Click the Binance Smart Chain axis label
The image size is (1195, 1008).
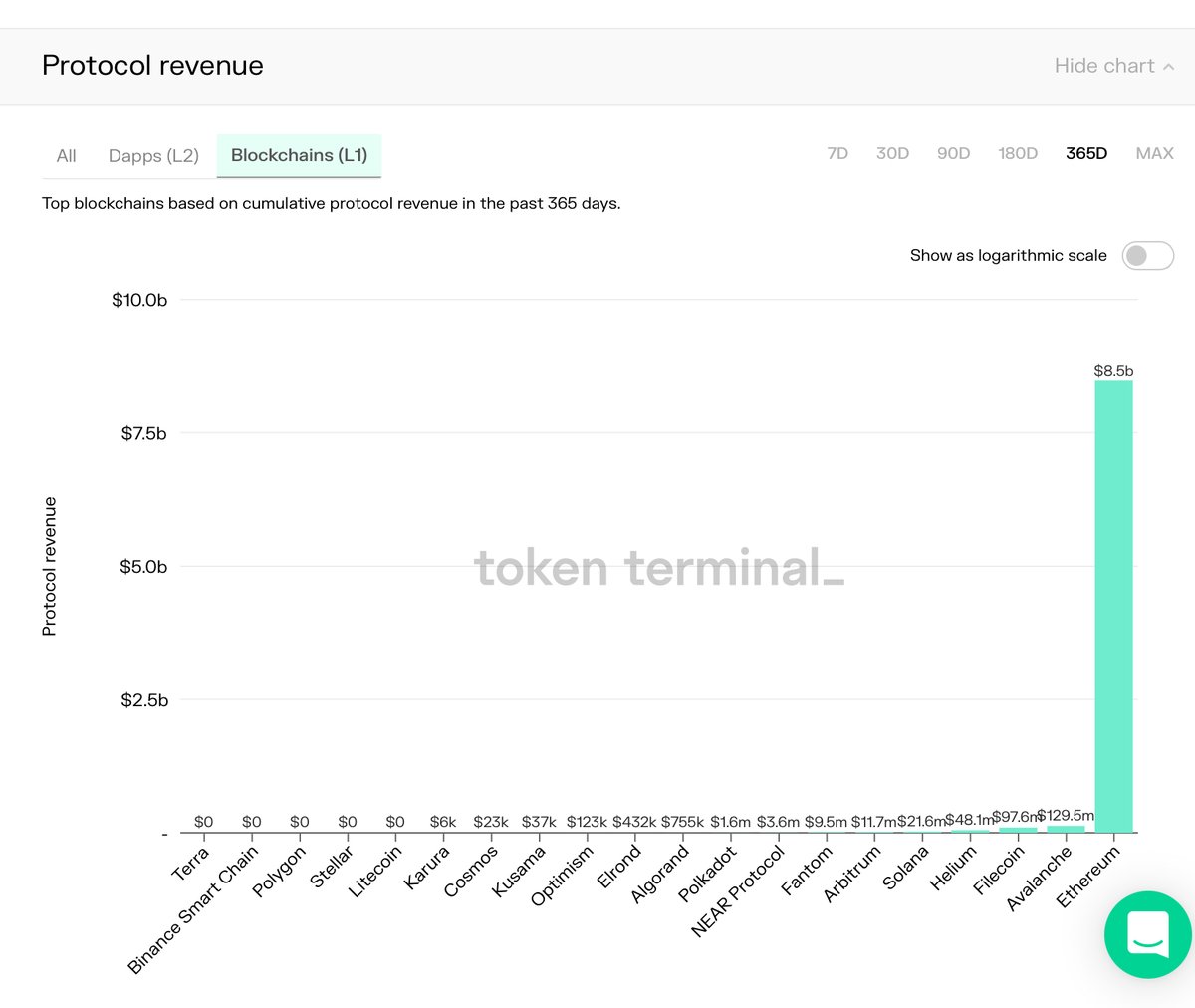[193, 909]
